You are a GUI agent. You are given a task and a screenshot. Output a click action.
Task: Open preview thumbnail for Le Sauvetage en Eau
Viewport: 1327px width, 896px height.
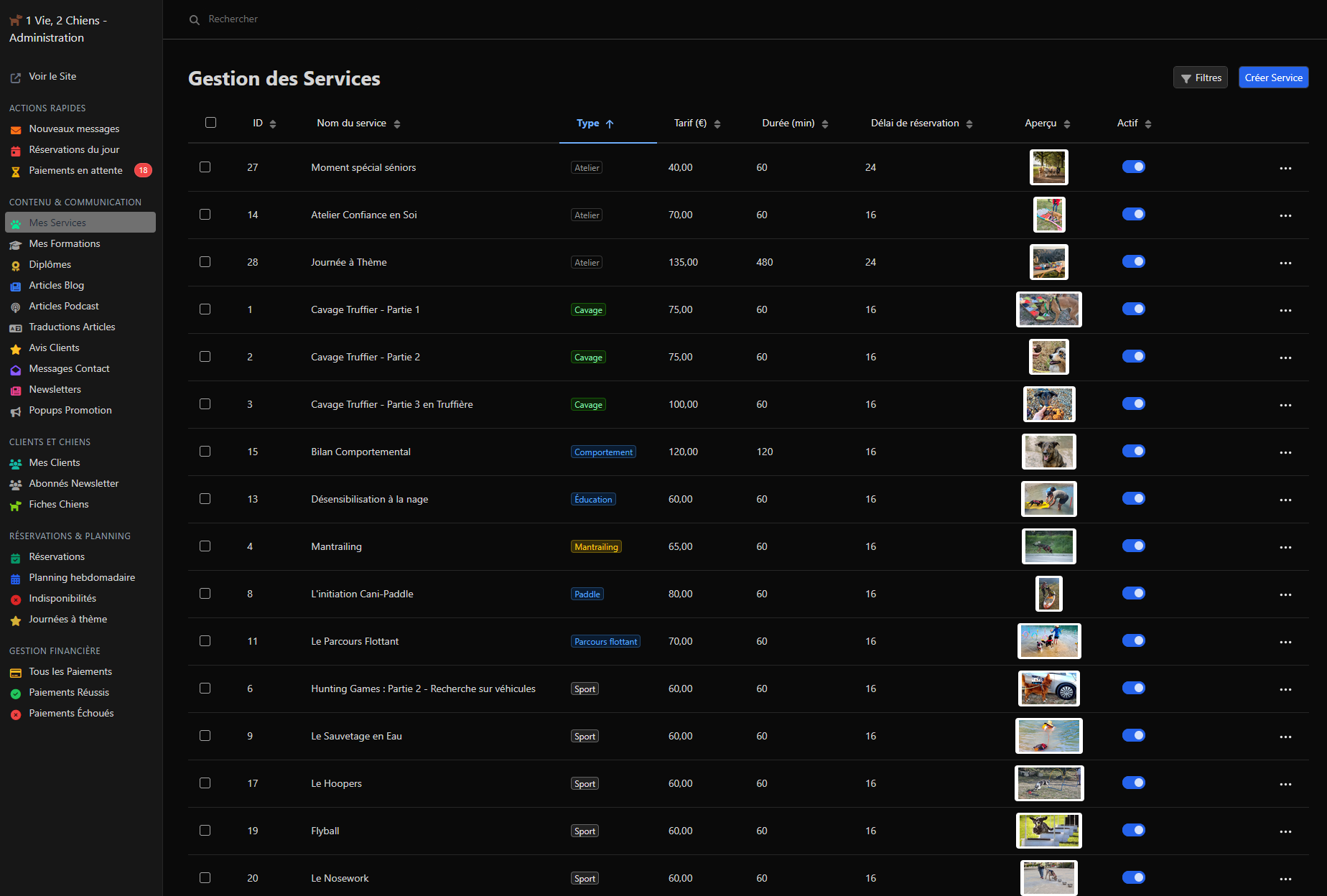click(x=1049, y=736)
